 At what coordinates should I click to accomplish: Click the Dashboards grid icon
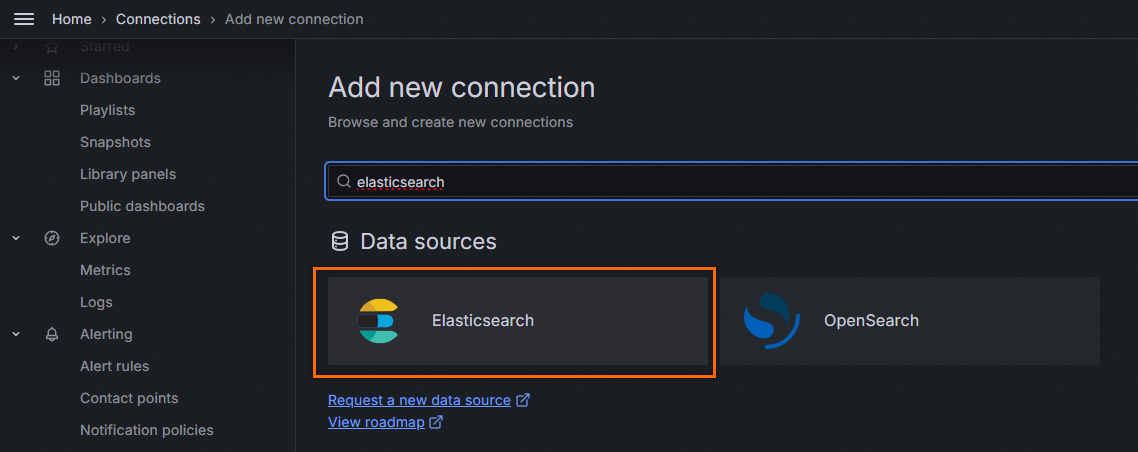click(52, 78)
